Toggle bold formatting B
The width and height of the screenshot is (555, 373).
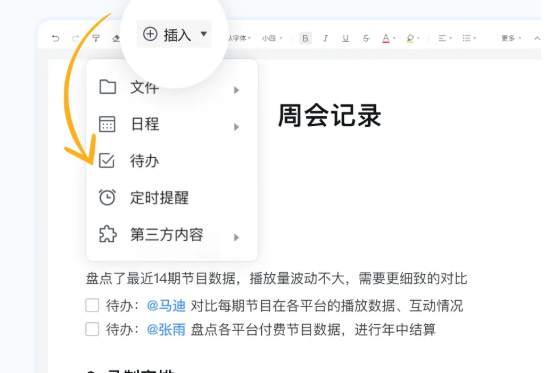(305, 38)
